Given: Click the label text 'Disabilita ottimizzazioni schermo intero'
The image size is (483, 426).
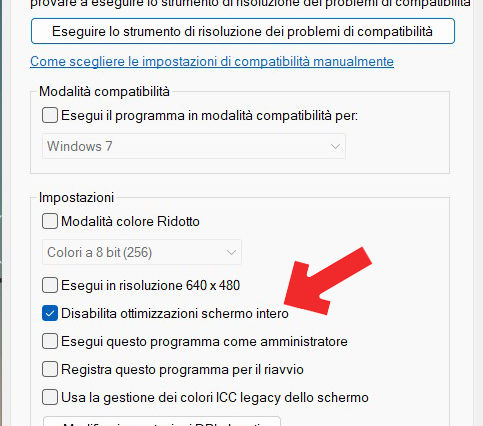Looking at the screenshot, I should click(175, 314).
